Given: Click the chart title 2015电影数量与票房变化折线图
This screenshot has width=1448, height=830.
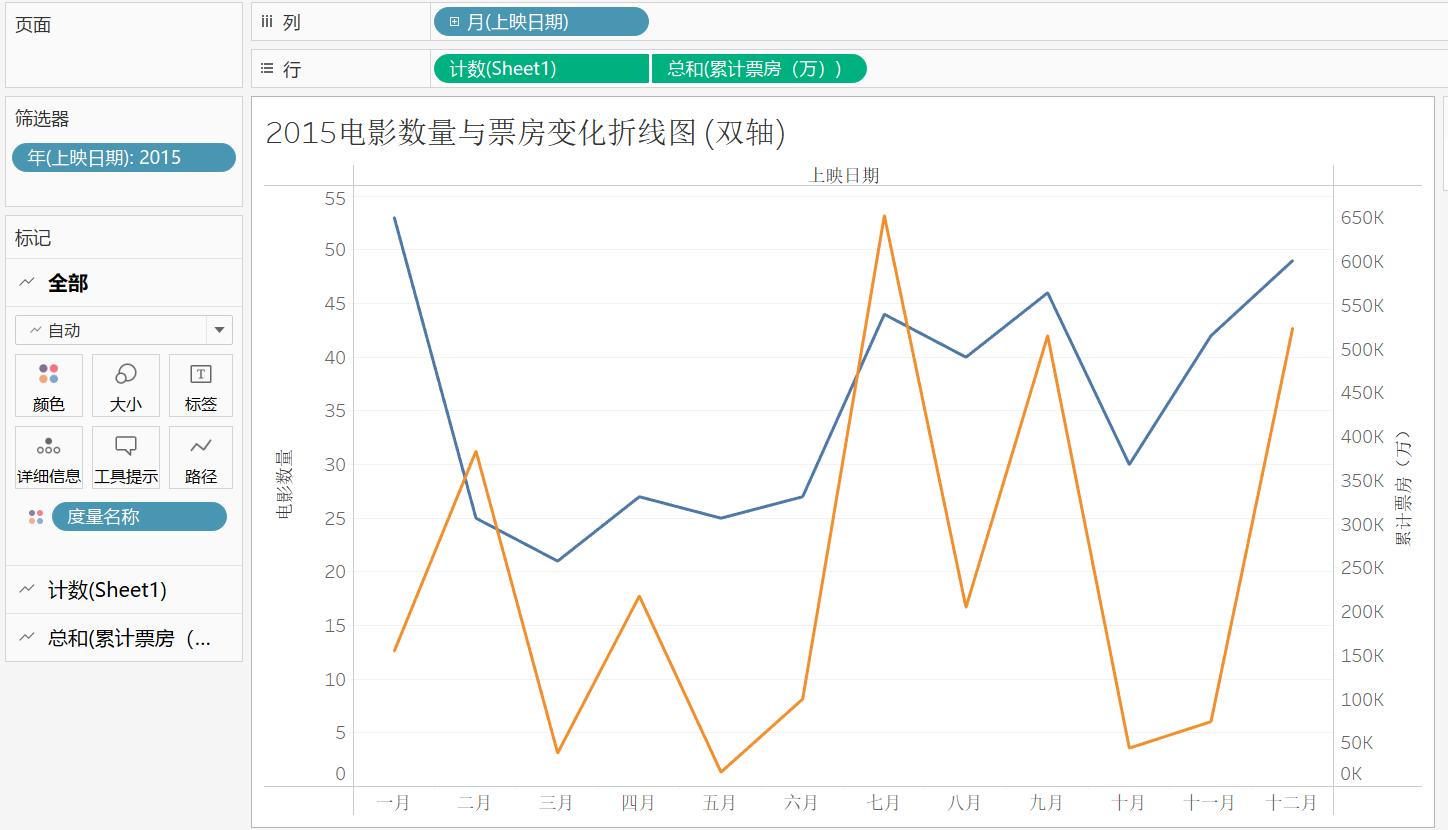Looking at the screenshot, I should 525,132.
